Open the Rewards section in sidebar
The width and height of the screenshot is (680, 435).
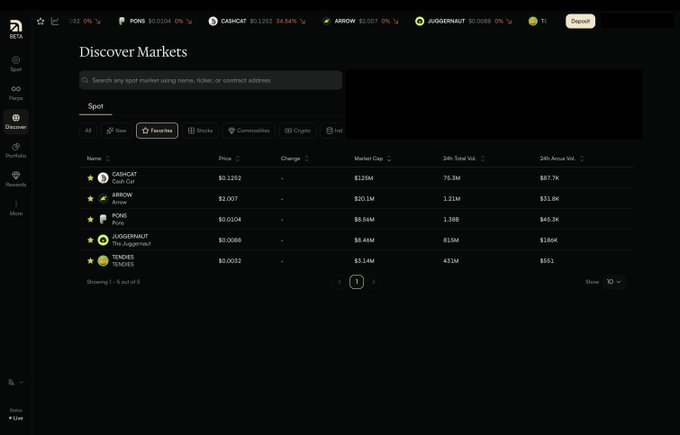point(16,179)
